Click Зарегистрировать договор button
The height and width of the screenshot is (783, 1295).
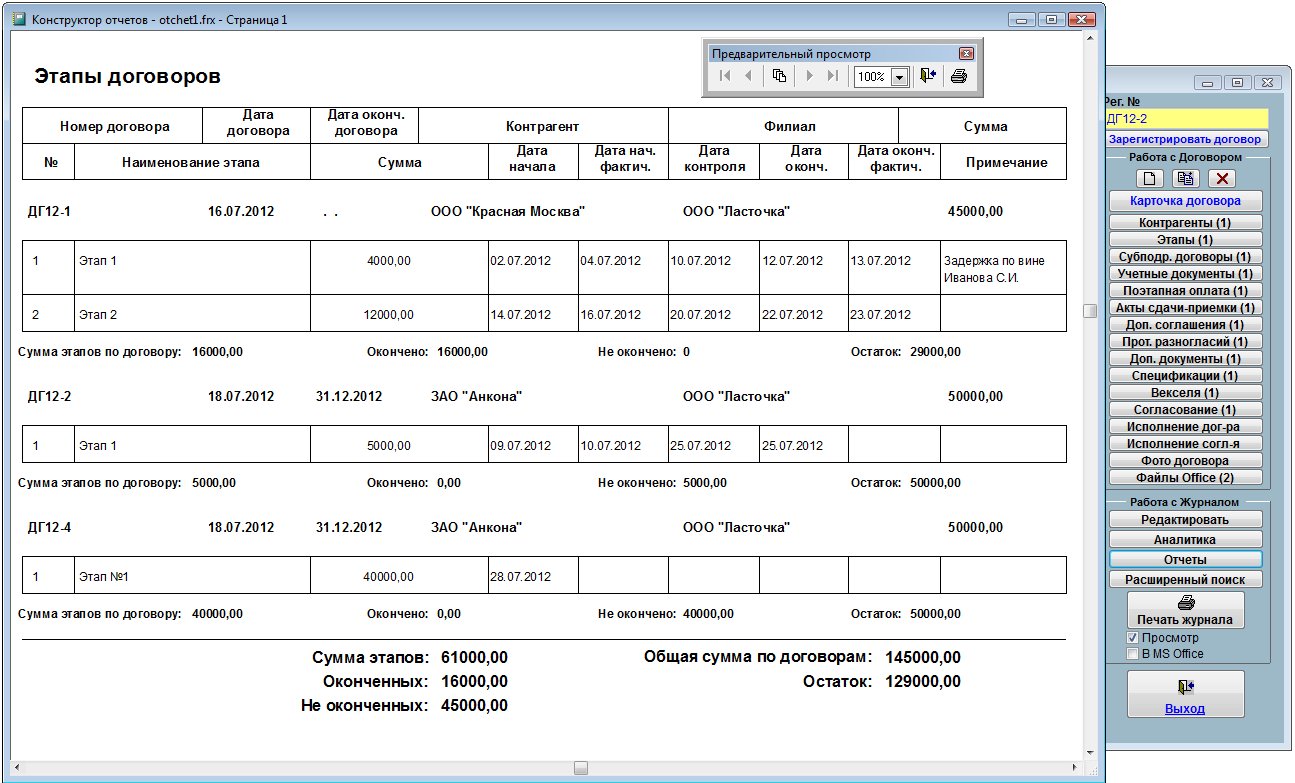pos(1185,140)
